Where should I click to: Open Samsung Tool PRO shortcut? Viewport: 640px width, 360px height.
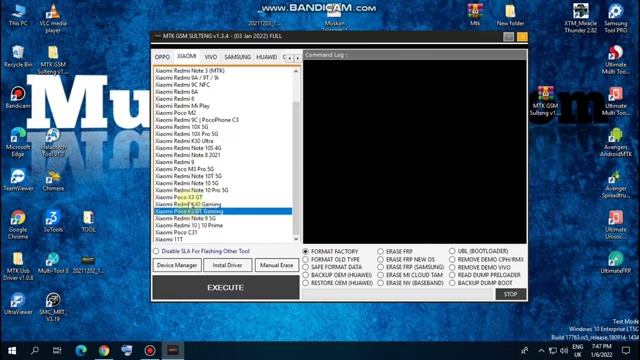coord(616,18)
